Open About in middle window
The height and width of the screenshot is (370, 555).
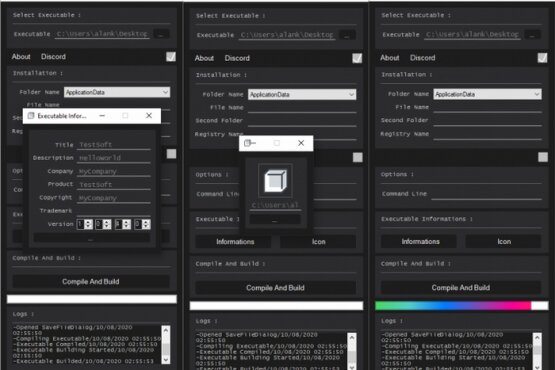pos(204,58)
